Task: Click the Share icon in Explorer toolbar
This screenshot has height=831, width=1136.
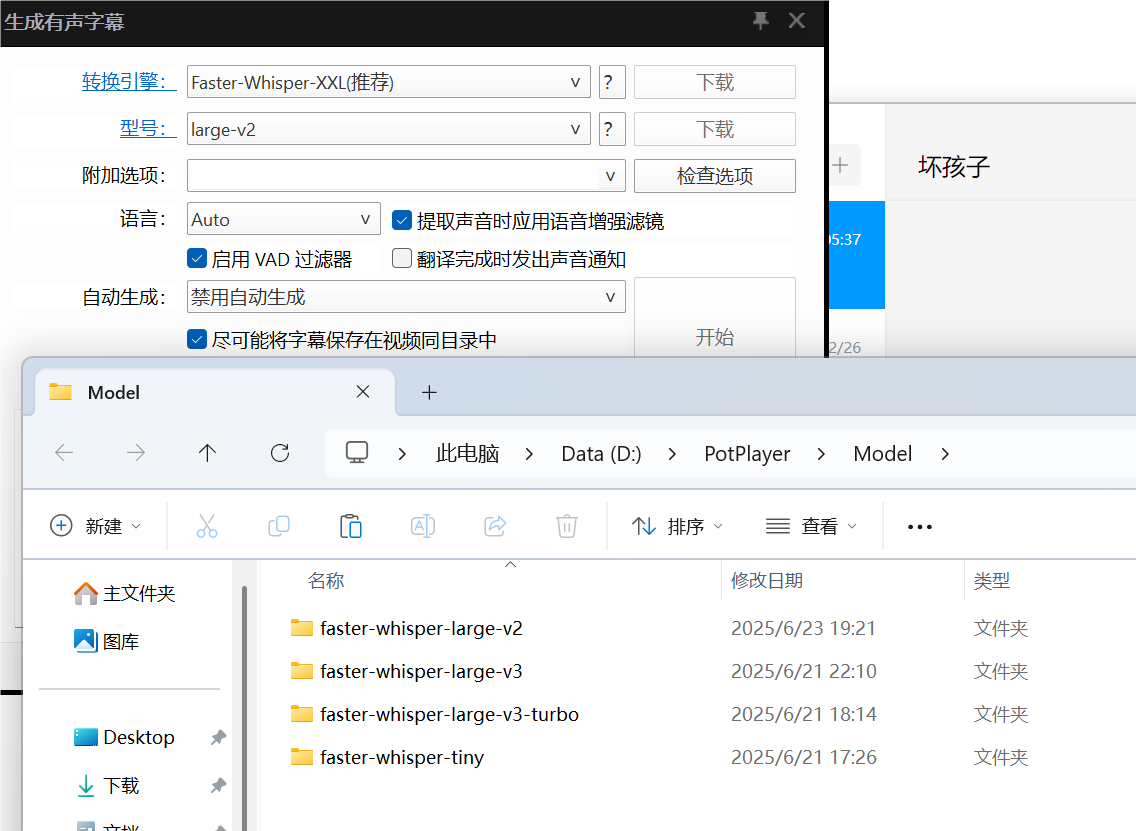Action: point(495,526)
